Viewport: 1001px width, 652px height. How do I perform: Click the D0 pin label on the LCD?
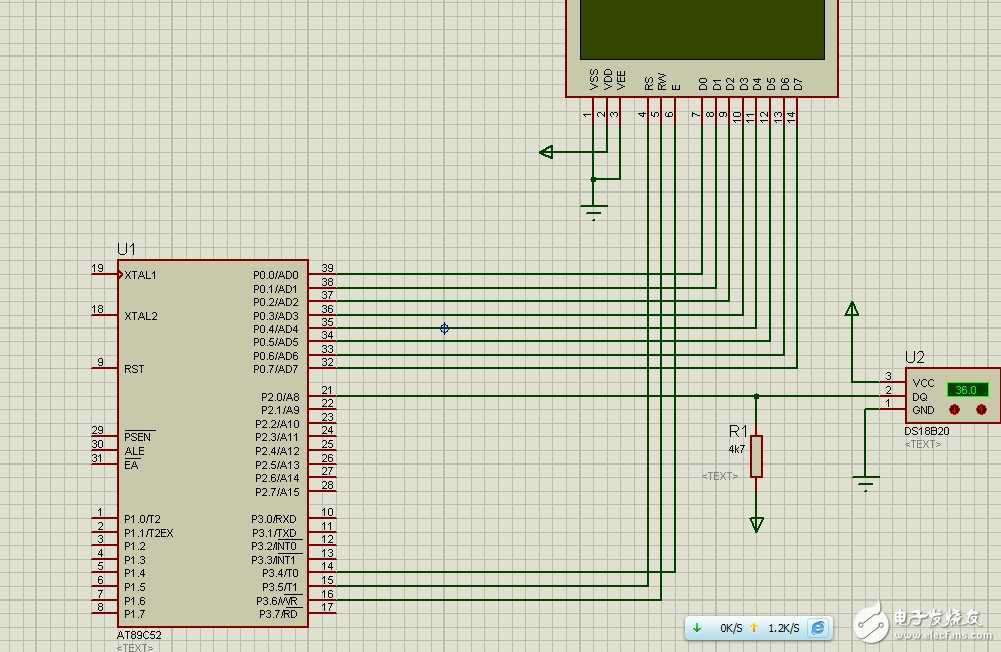click(x=703, y=83)
